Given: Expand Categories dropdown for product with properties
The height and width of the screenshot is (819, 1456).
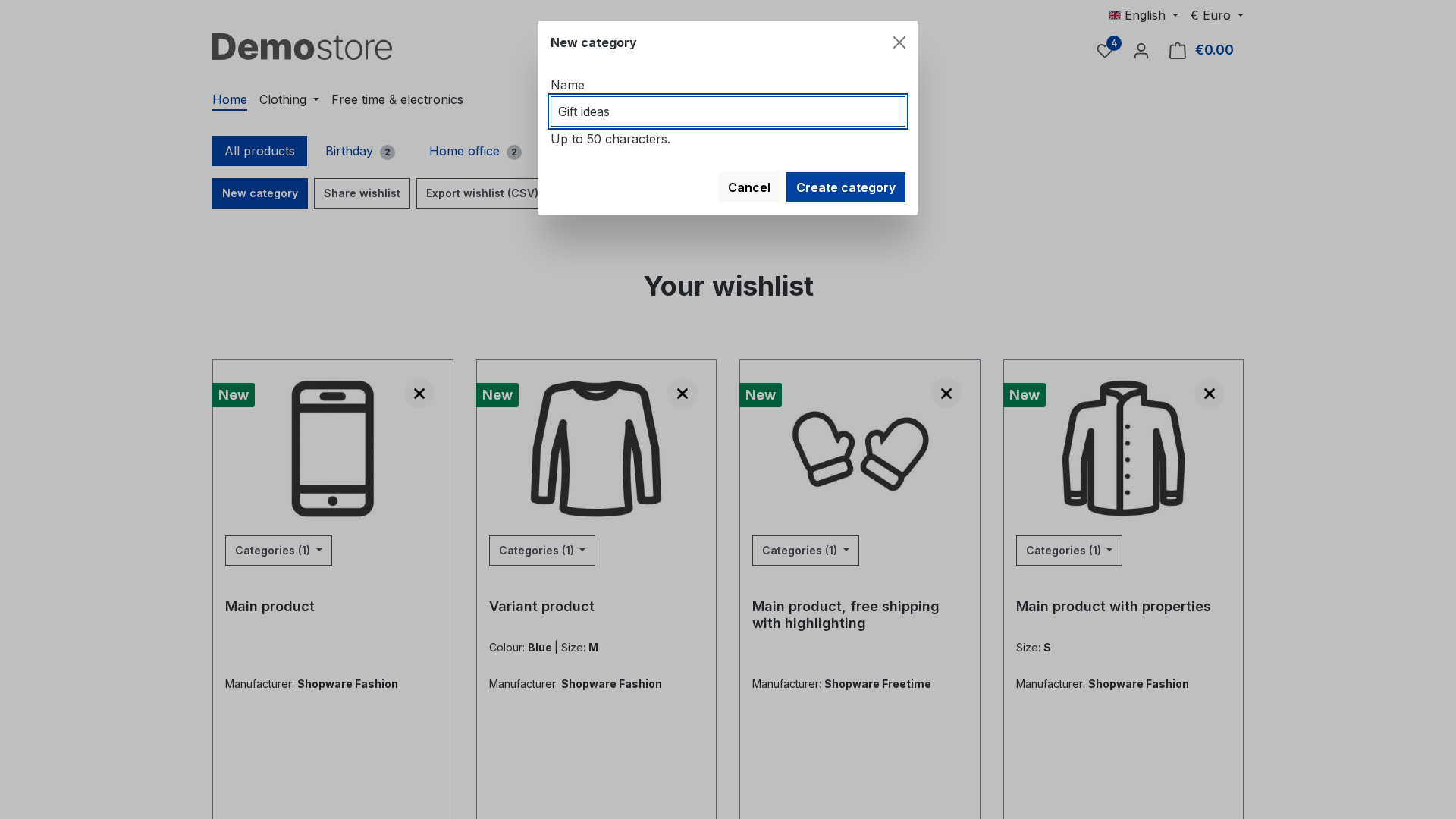Looking at the screenshot, I should pyautogui.click(x=1069, y=551).
